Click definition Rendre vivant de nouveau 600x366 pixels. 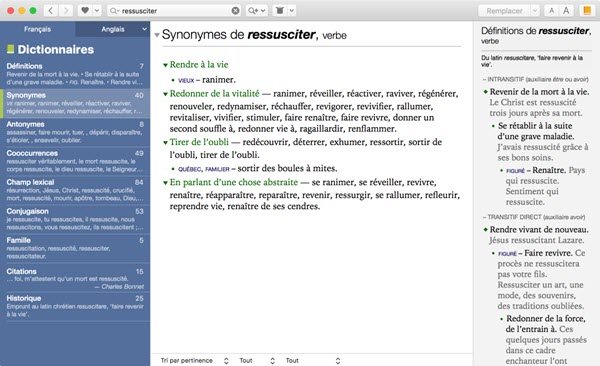(539, 230)
